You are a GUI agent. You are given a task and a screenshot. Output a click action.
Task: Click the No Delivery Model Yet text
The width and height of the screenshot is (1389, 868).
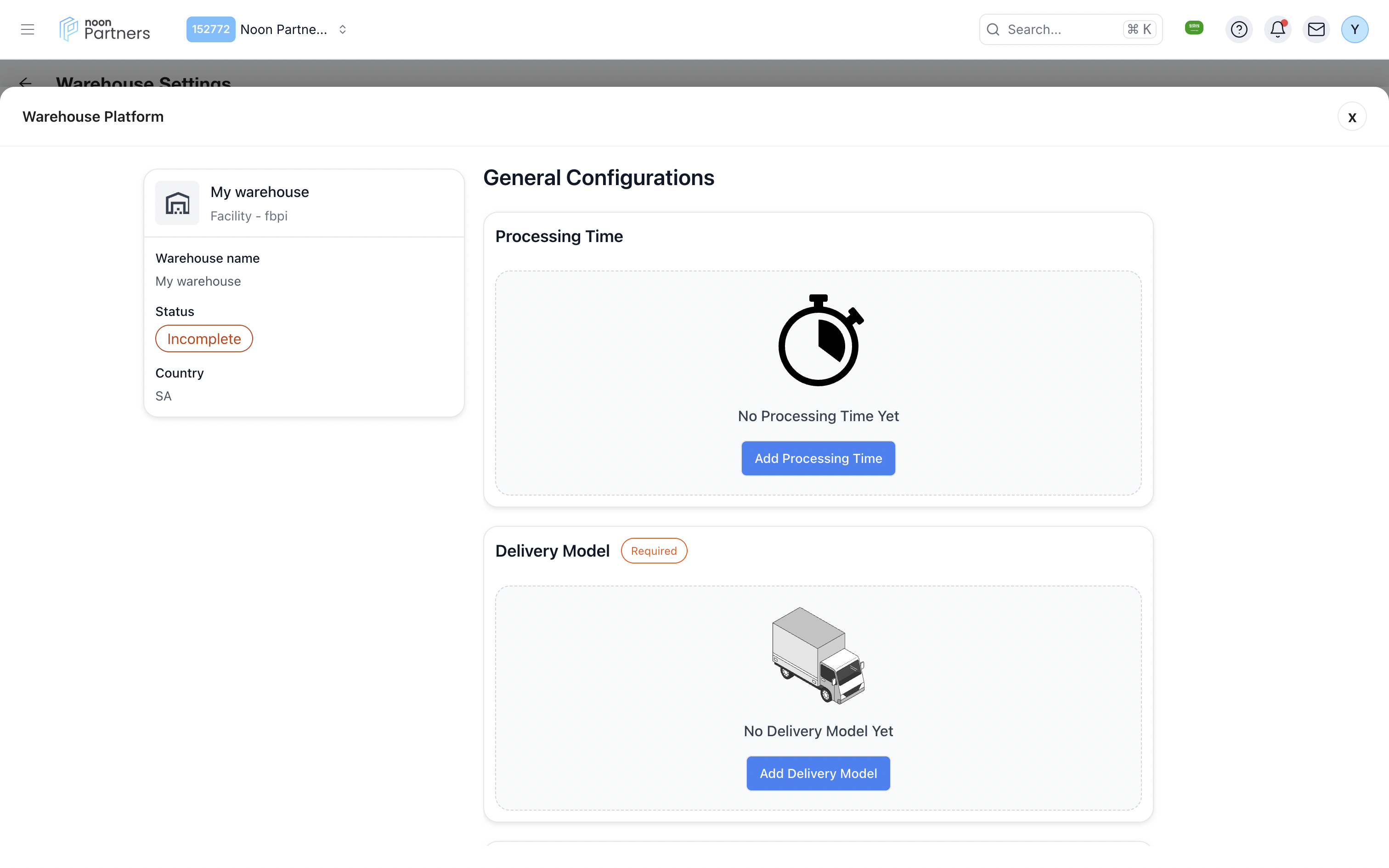[818, 731]
